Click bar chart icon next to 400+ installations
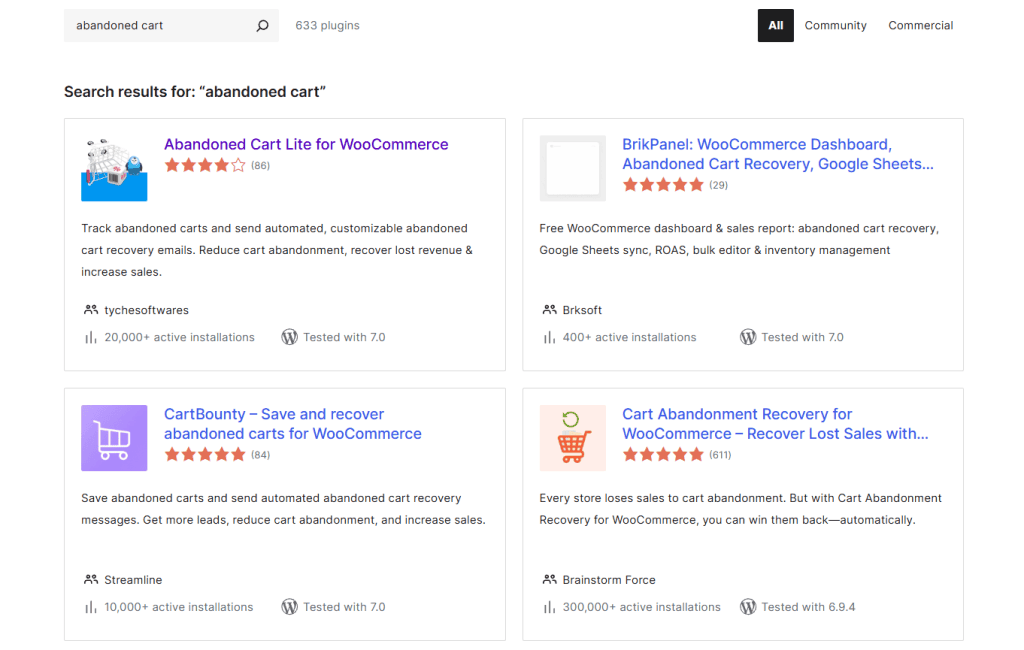 549,337
